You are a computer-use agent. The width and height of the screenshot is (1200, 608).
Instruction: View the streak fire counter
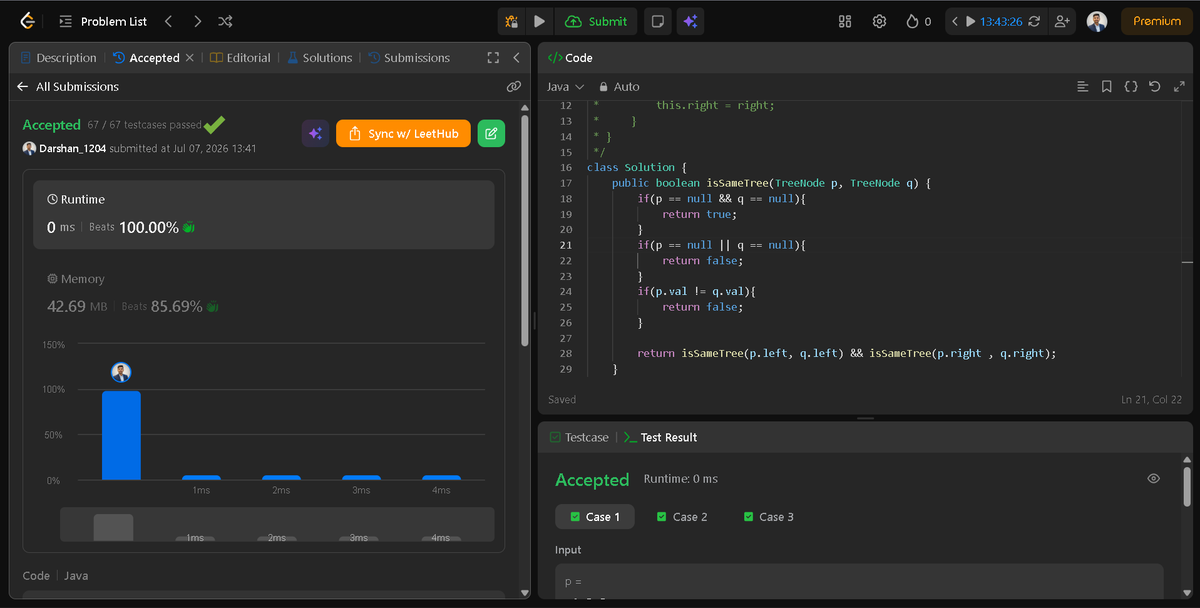pyautogui.click(x=918, y=21)
